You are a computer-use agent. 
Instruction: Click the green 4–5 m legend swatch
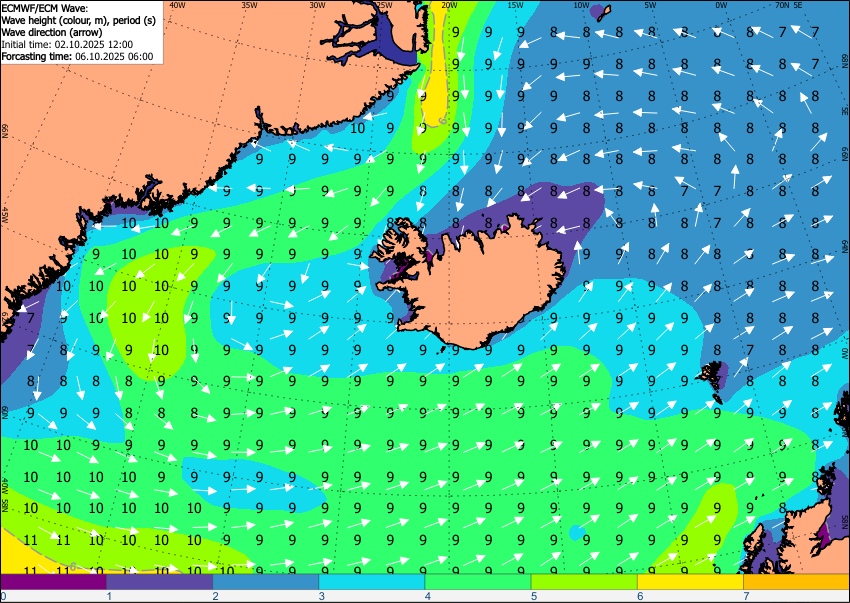pos(478,582)
